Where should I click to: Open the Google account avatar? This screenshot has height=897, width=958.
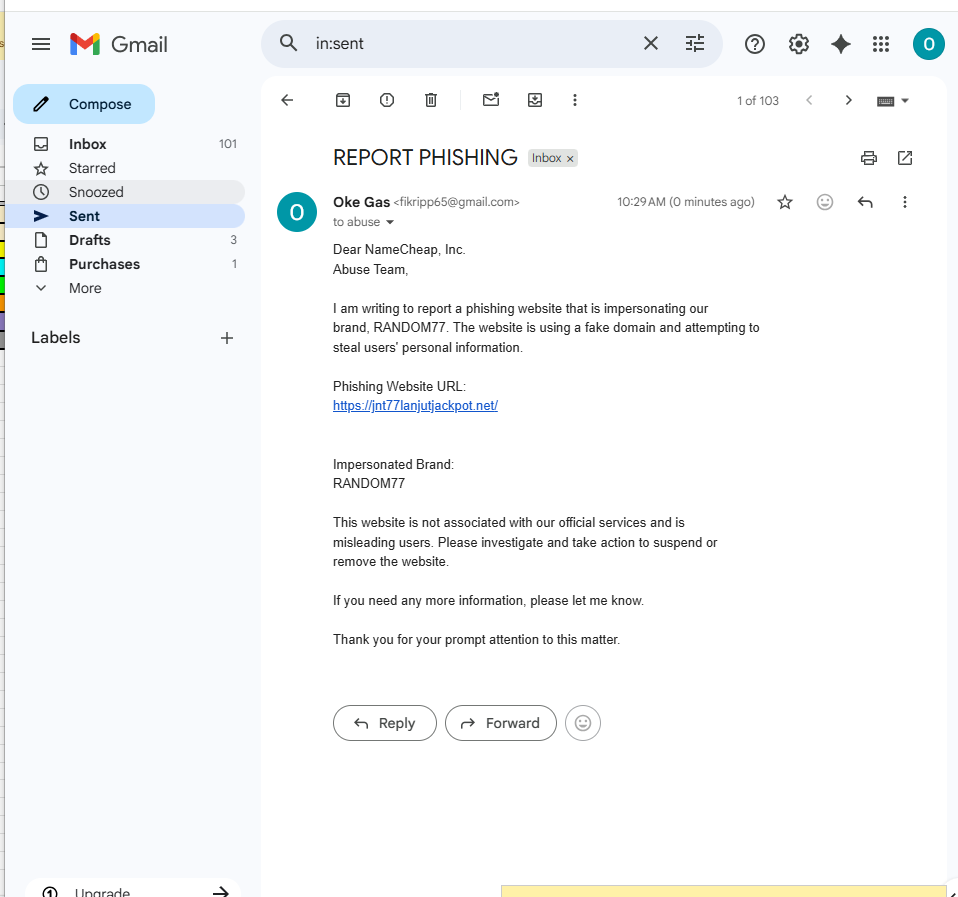tap(929, 44)
